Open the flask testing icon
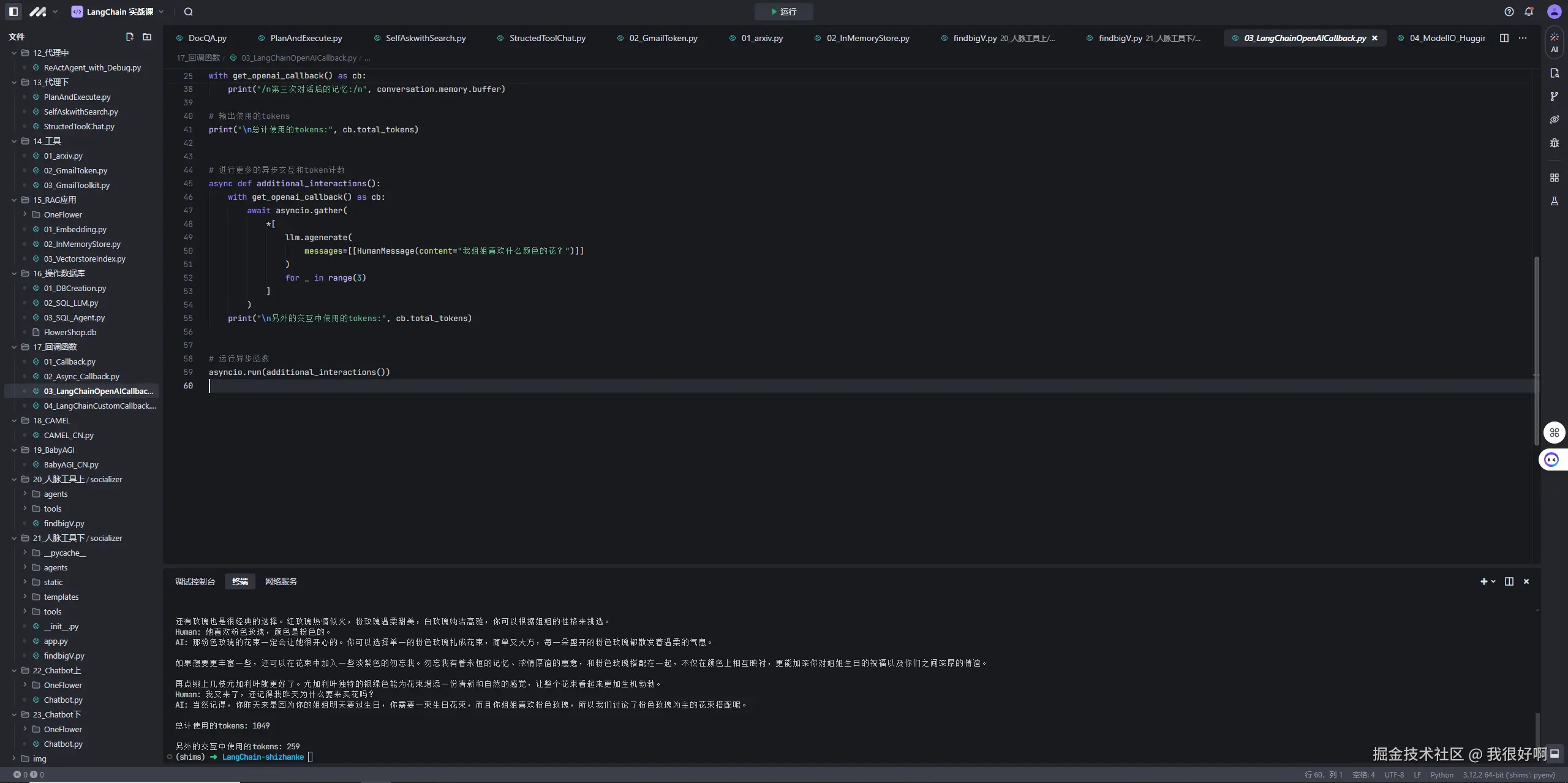 point(1554,201)
